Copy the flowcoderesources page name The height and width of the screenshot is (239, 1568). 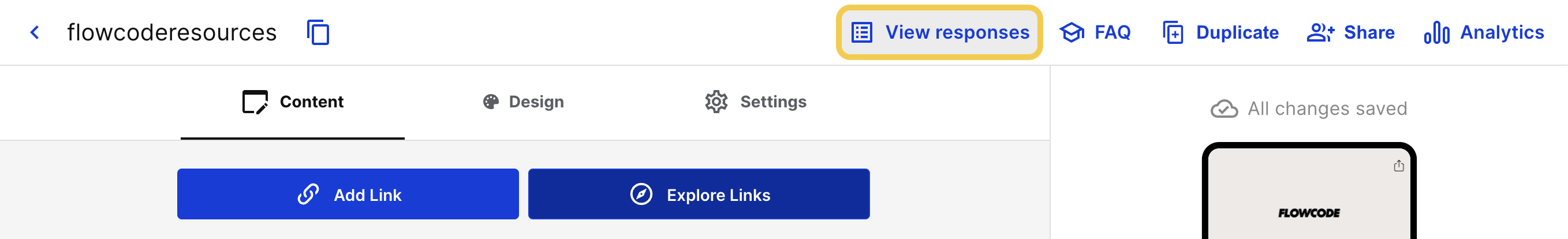pos(318,32)
